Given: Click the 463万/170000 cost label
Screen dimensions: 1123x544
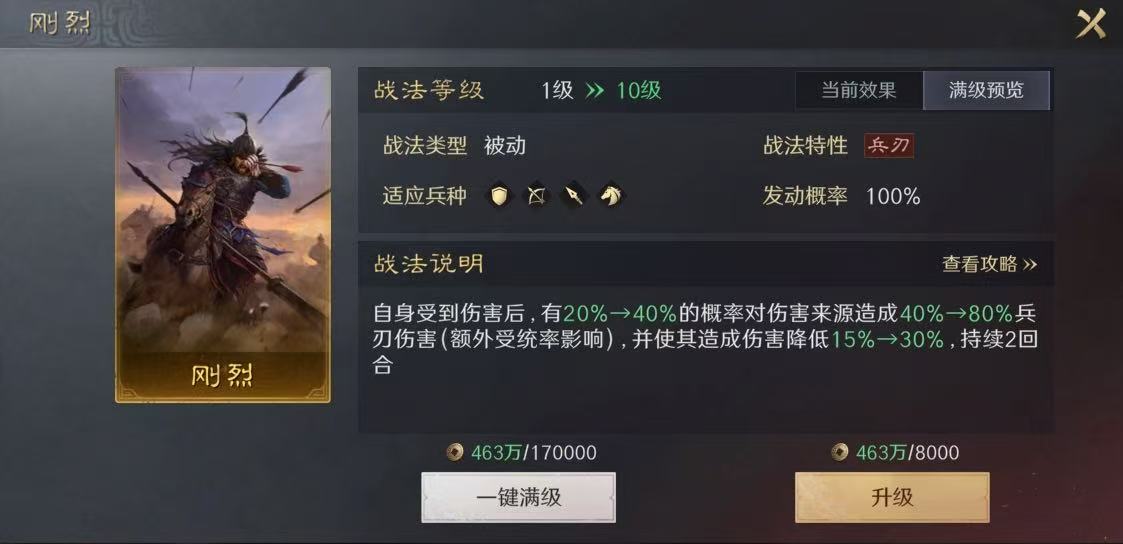Looking at the screenshot, I should [534, 452].
